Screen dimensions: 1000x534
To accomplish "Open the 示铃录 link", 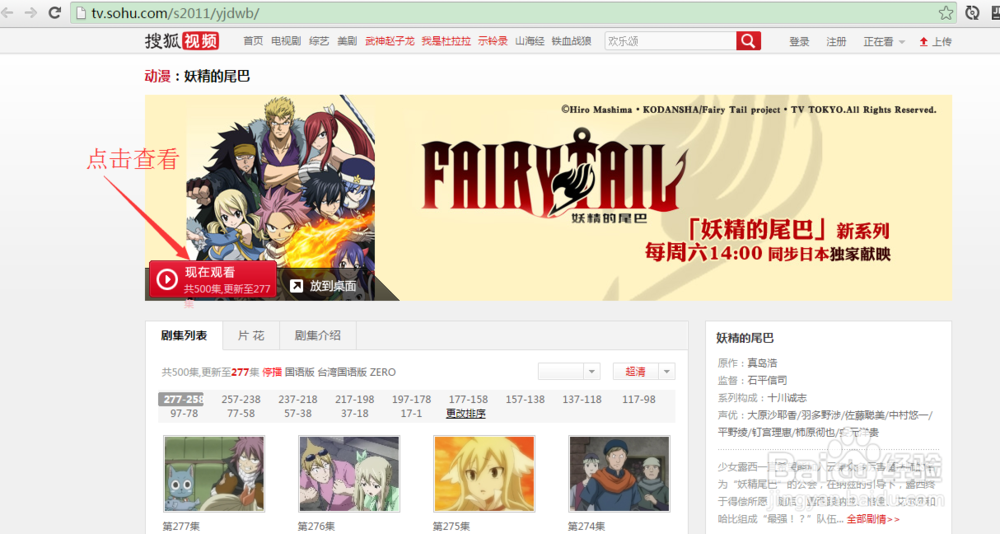I will tap(492, 41).
